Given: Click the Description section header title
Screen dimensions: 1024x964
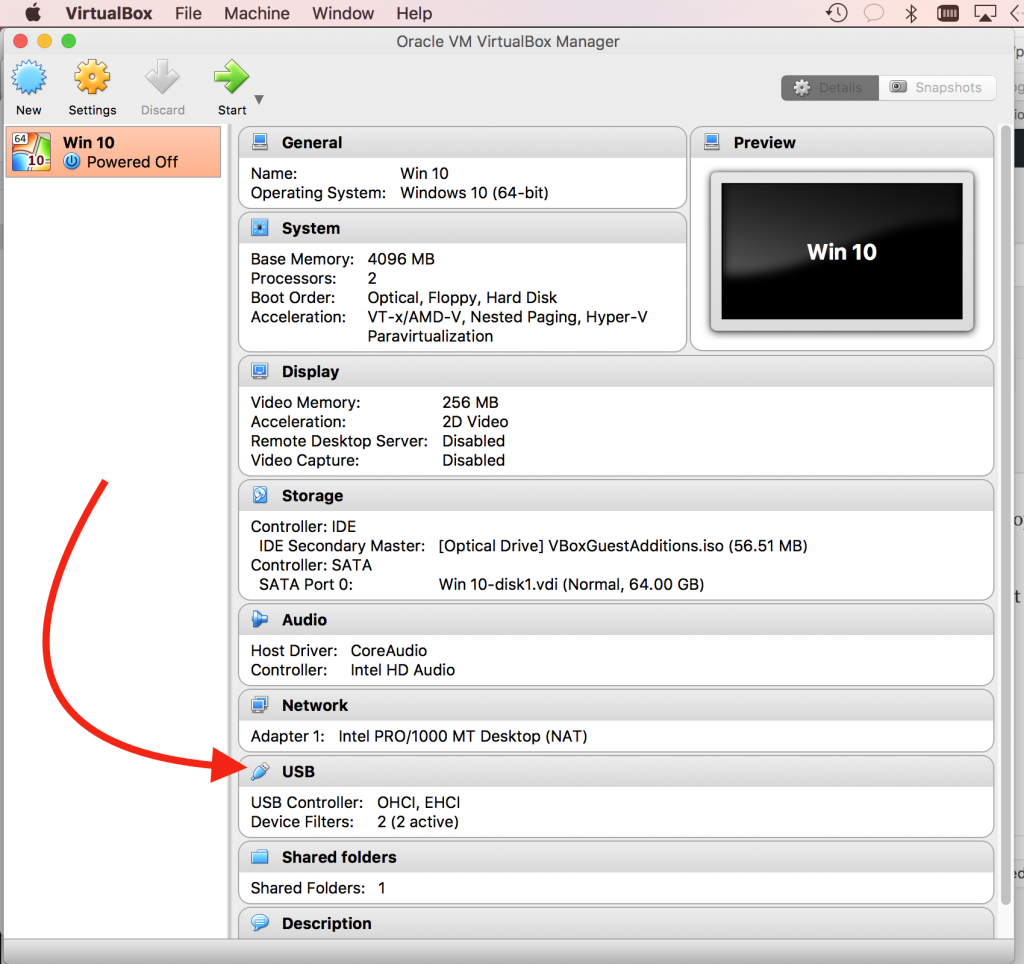Looking at the screenshot, I should (327, 923).
